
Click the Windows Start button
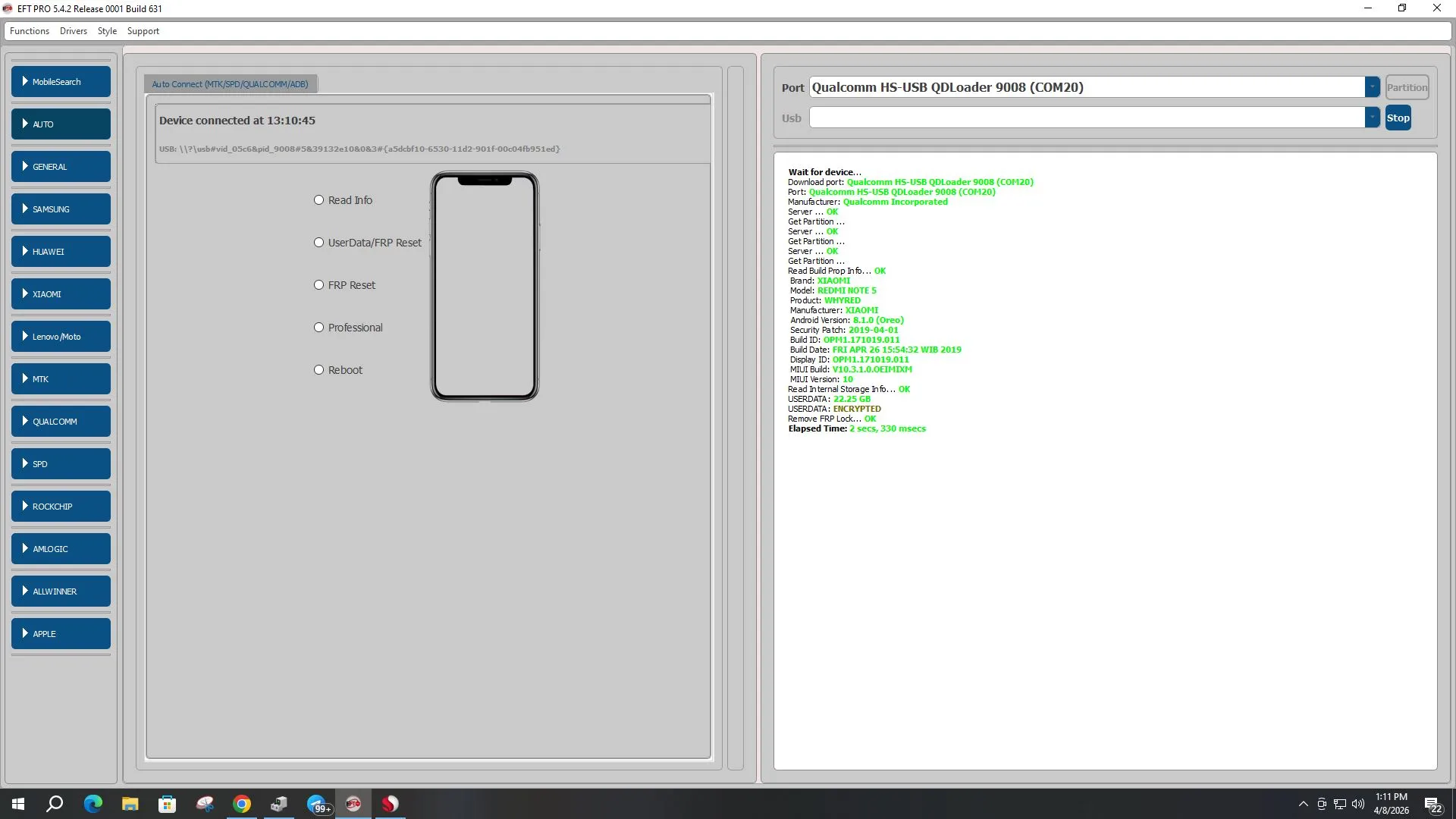(18, 804)
